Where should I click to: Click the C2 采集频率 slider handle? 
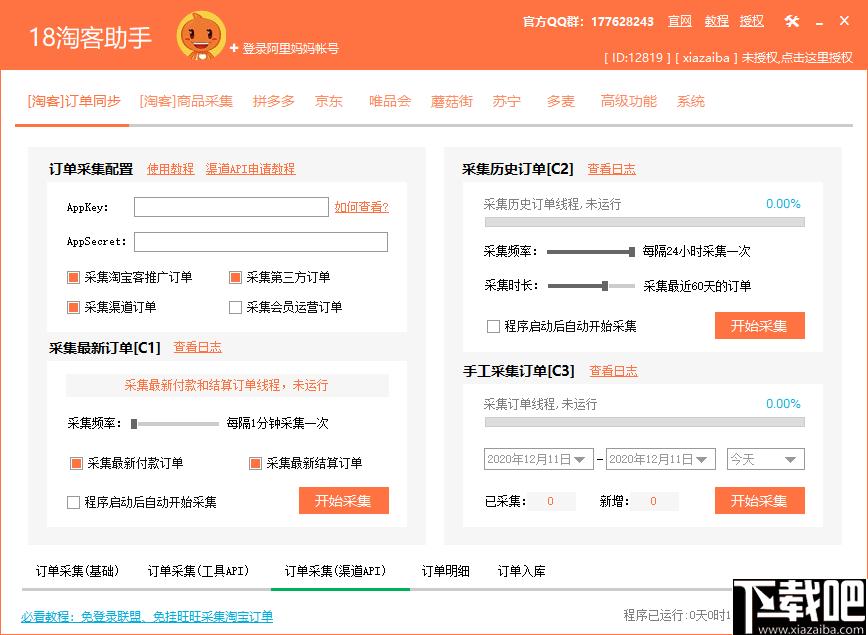pyautogui.click(x=632, y=252)
